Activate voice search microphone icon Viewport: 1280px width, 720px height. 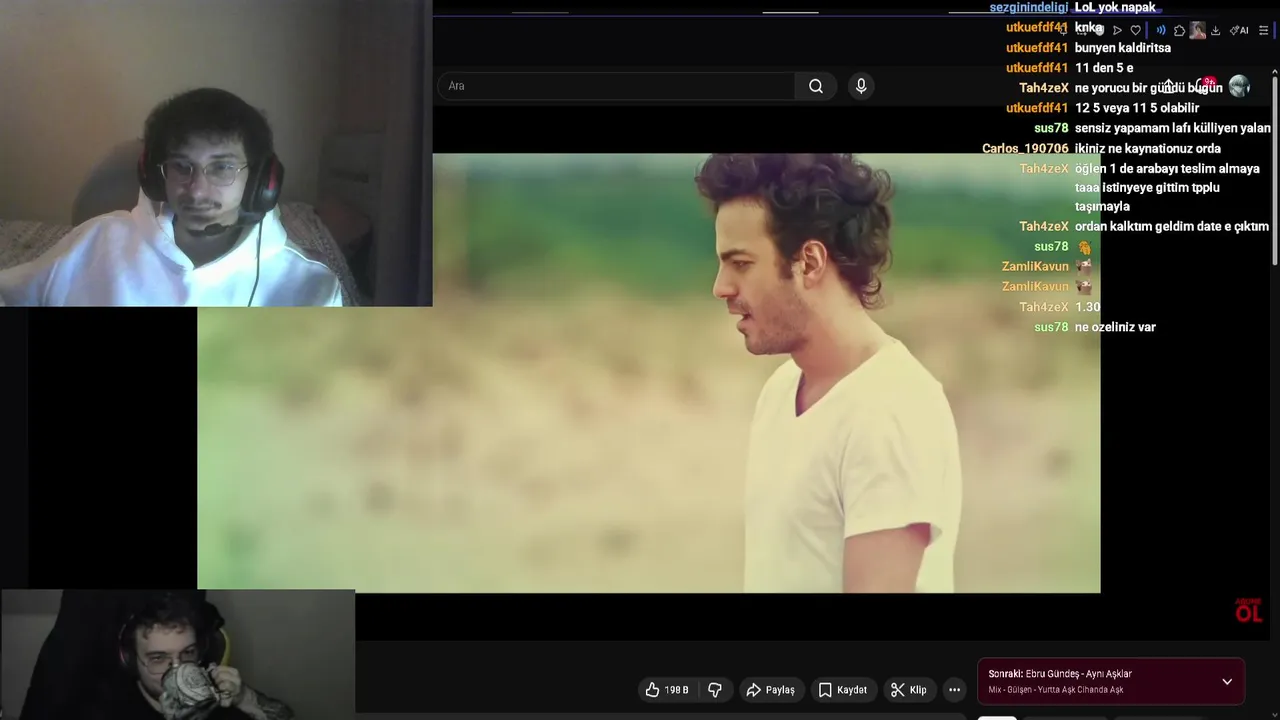click(x=861, y=86)
